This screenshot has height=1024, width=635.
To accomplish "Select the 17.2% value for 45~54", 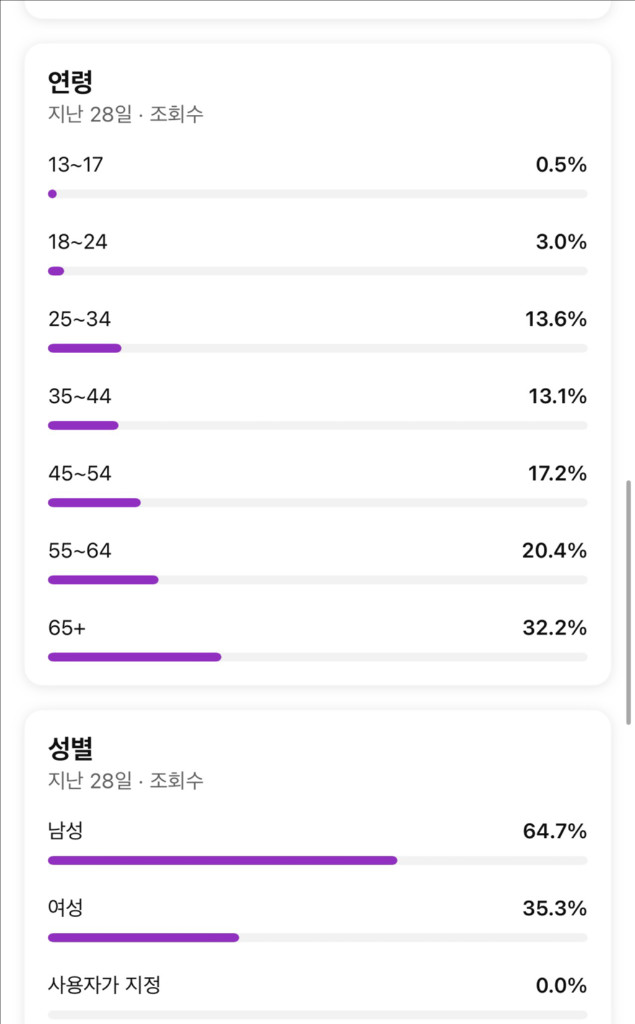I will click(557, 474).
